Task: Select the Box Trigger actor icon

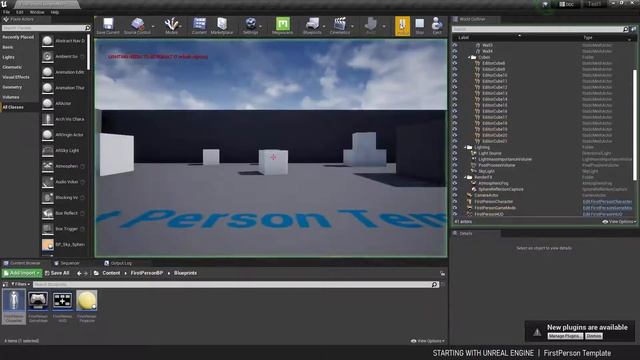Action: (x=47, y=229)
